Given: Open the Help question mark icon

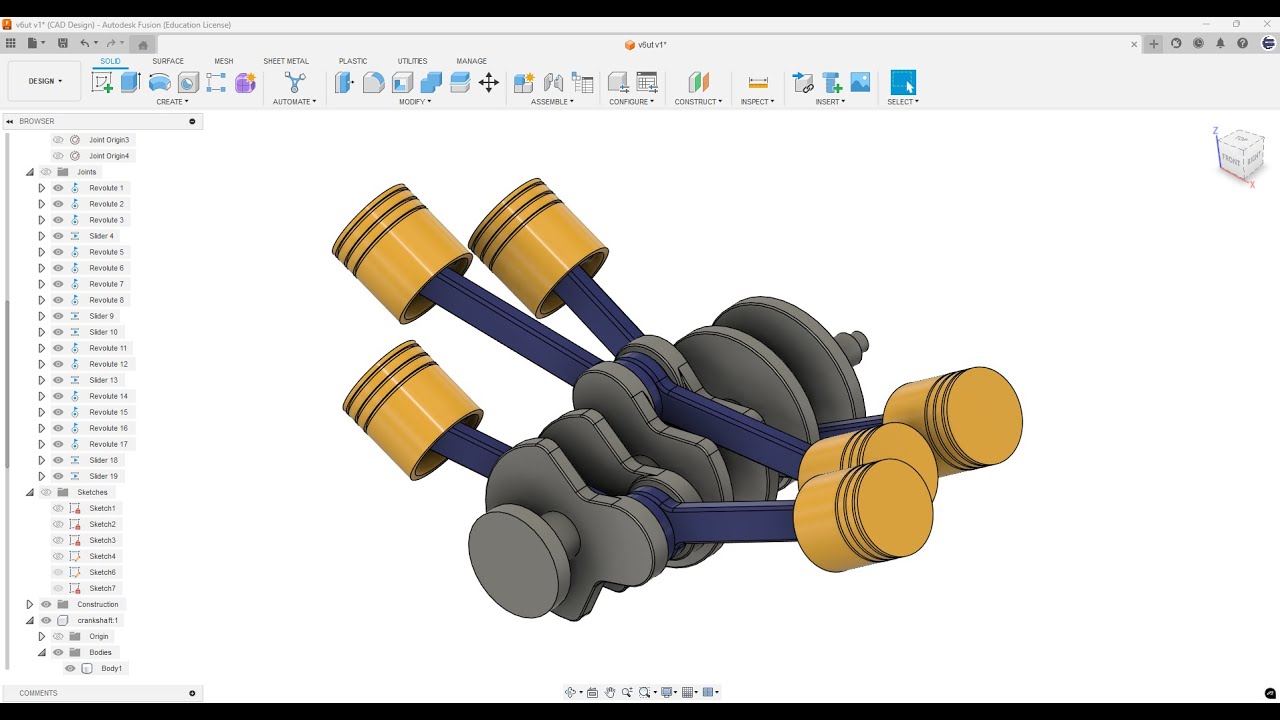Looking at the screenshot, I should pyautogui.click(x=1242, y=43).
